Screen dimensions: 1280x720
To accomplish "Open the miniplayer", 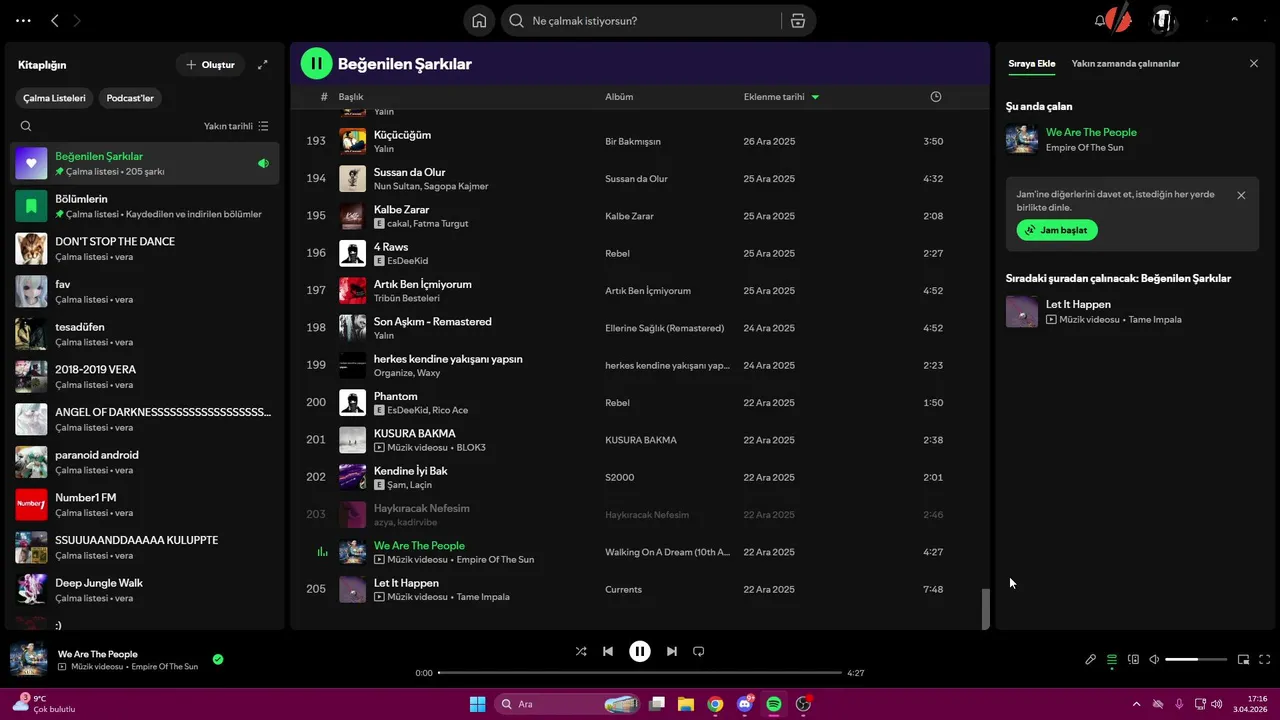I will point(1244,659).
